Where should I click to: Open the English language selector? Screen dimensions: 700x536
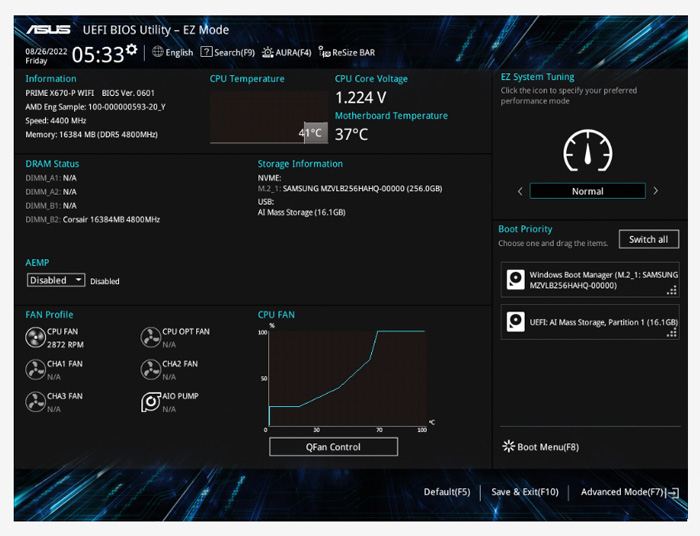point(173,52)
